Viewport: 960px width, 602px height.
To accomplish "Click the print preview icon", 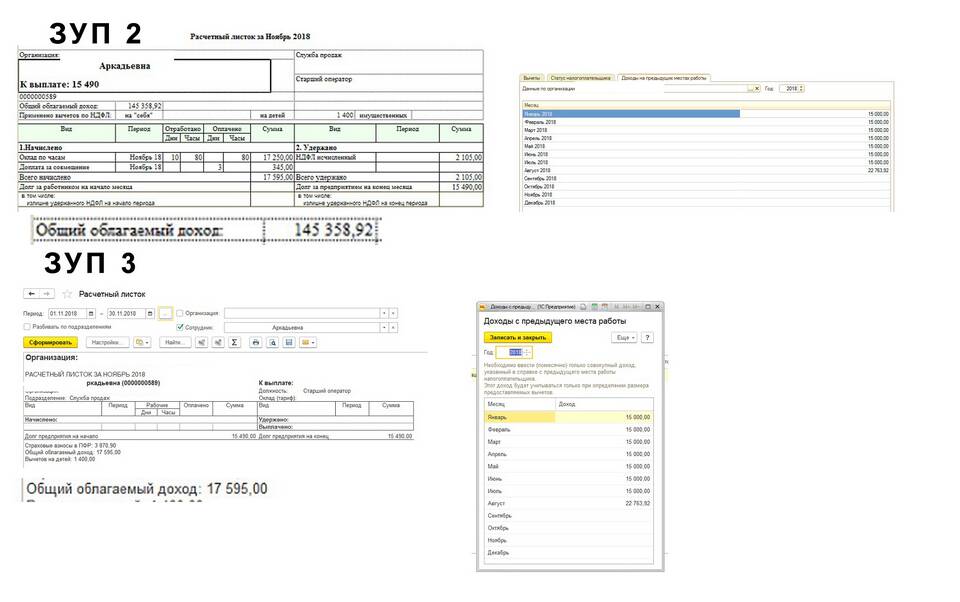I will [x=272, y=342].
